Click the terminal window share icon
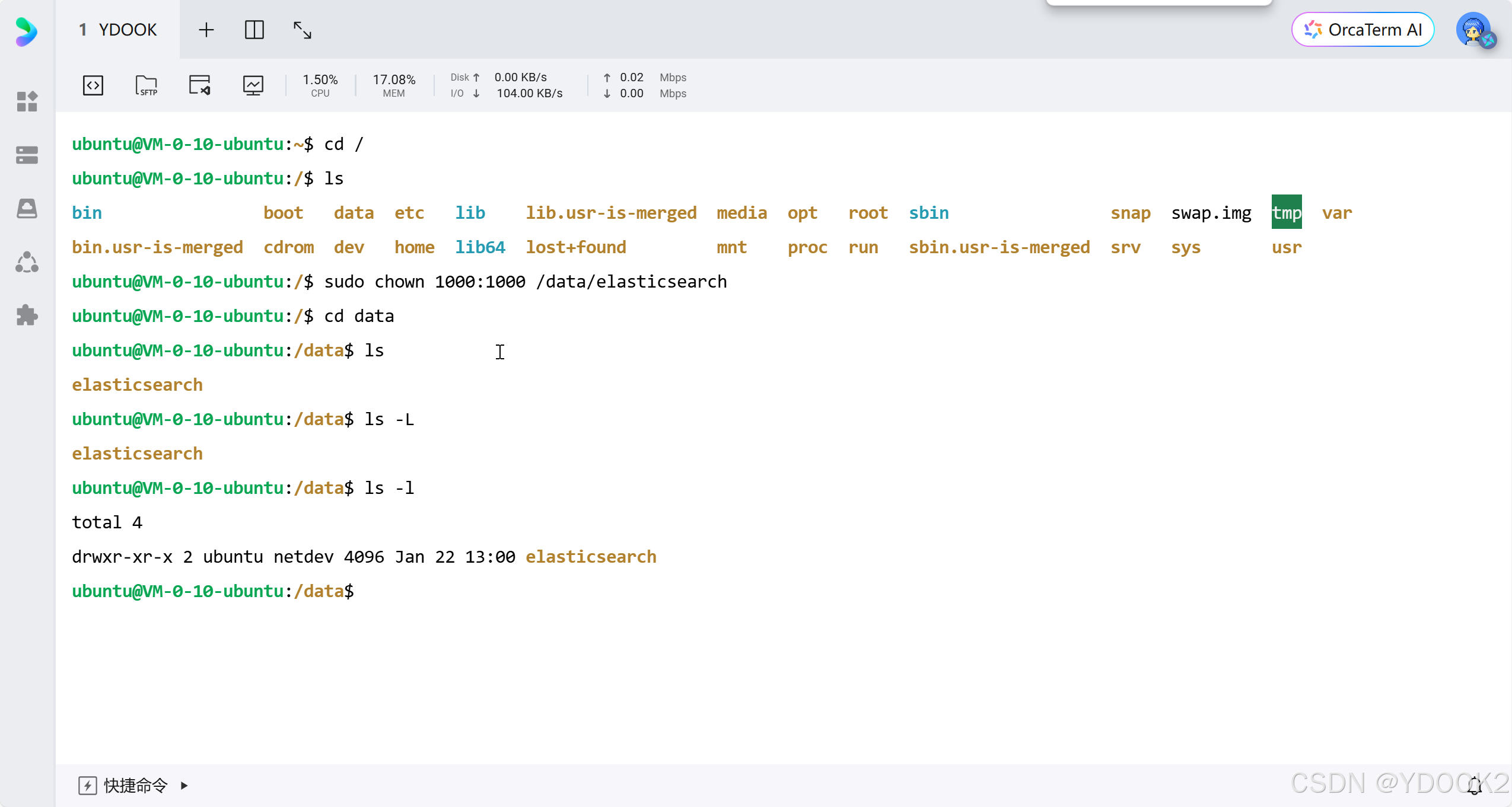The width and height of the screenshot is (1512, 807). pos(199,85)
